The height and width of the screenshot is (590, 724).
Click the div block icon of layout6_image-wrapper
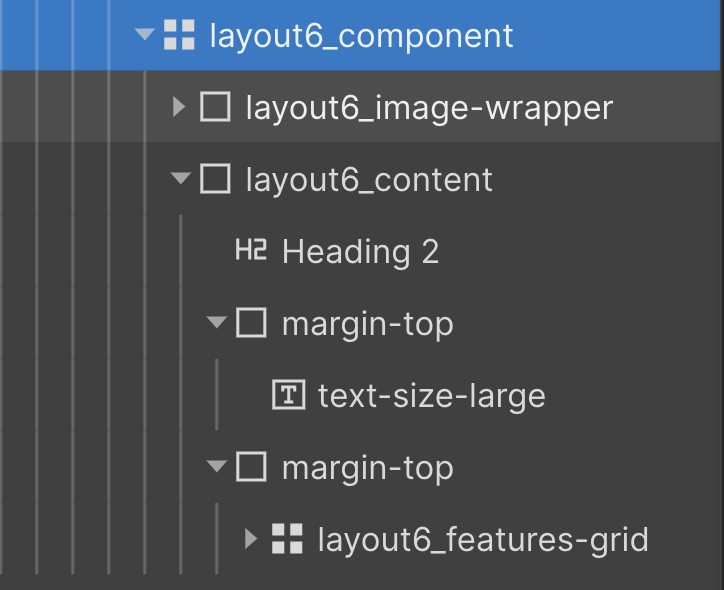pos(215,107)
